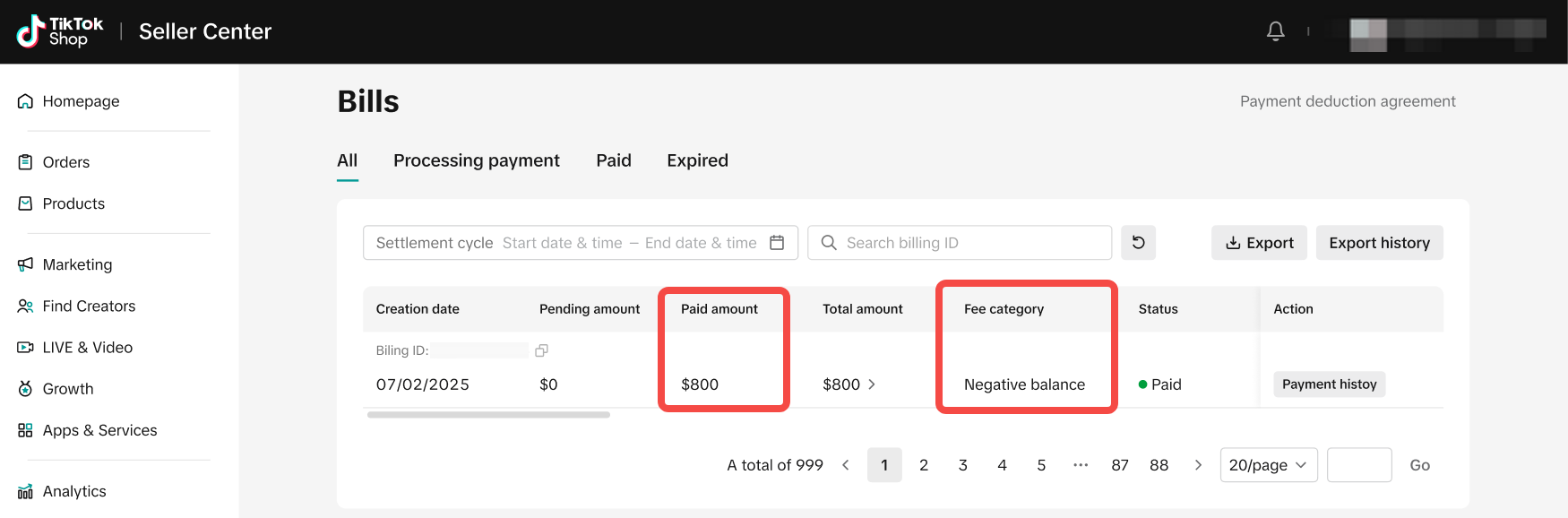This screenshot has width=1568, height=518.
Task: Click the Export button
Action: [x=1259, y=243]
